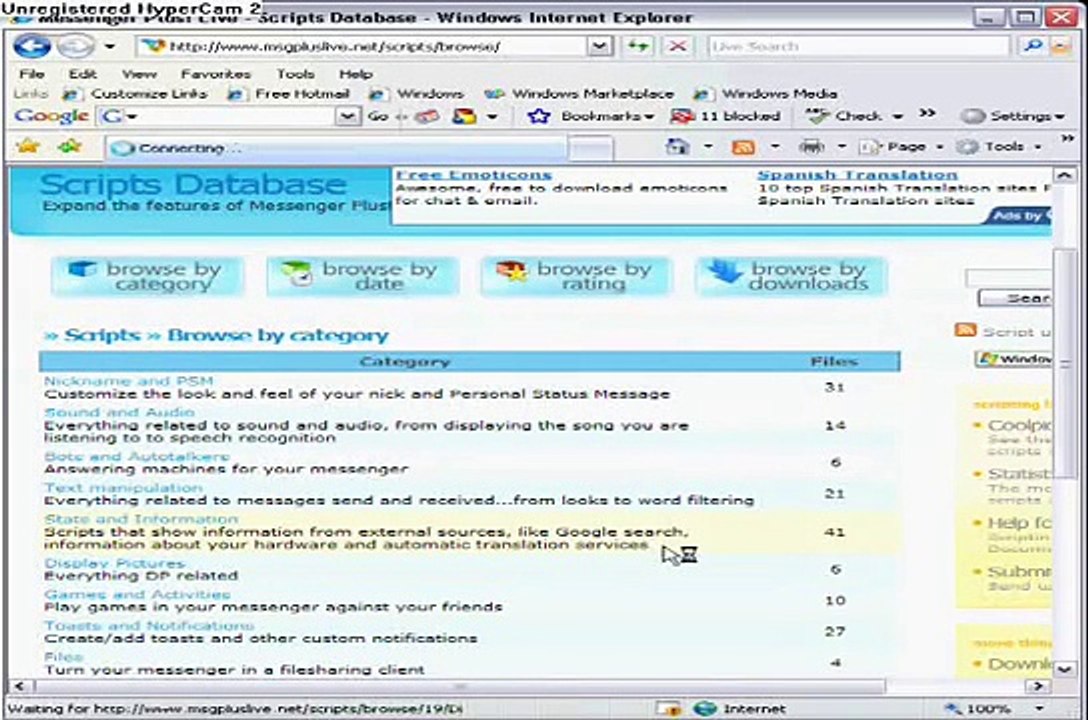Screen dimensions: 1088x720
Task: Click the browse by rating button
Action: [577, 276]
